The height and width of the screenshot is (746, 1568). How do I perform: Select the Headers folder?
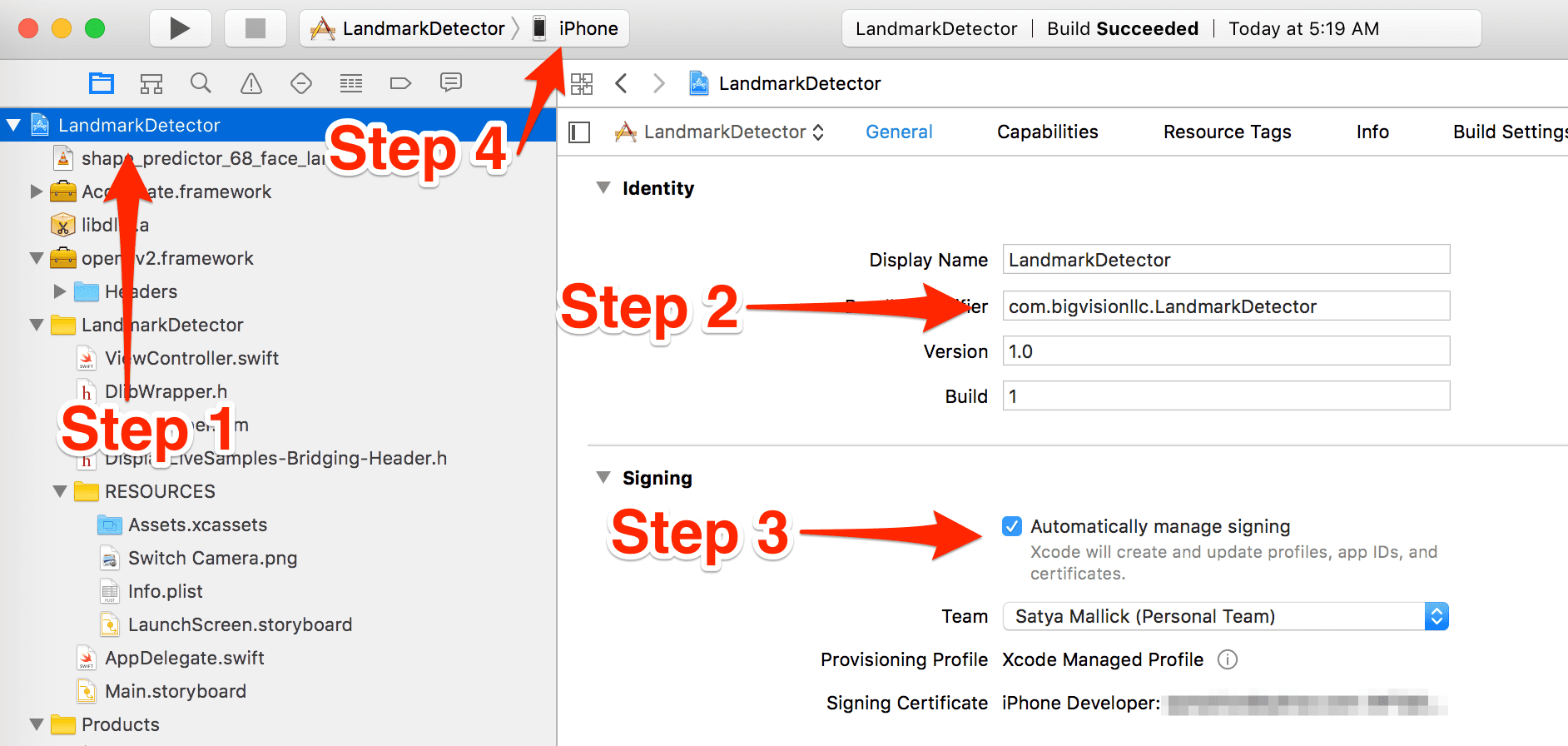(125, 291)
